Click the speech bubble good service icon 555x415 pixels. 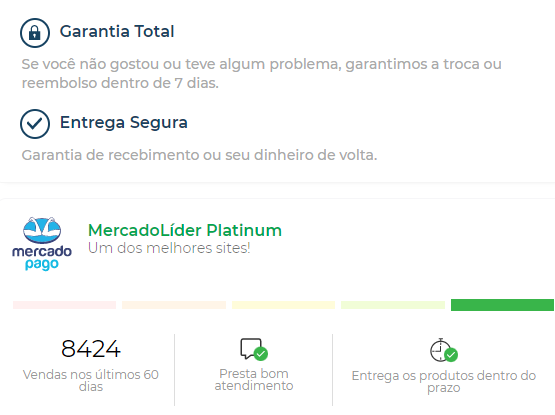(x=254, y=349)
